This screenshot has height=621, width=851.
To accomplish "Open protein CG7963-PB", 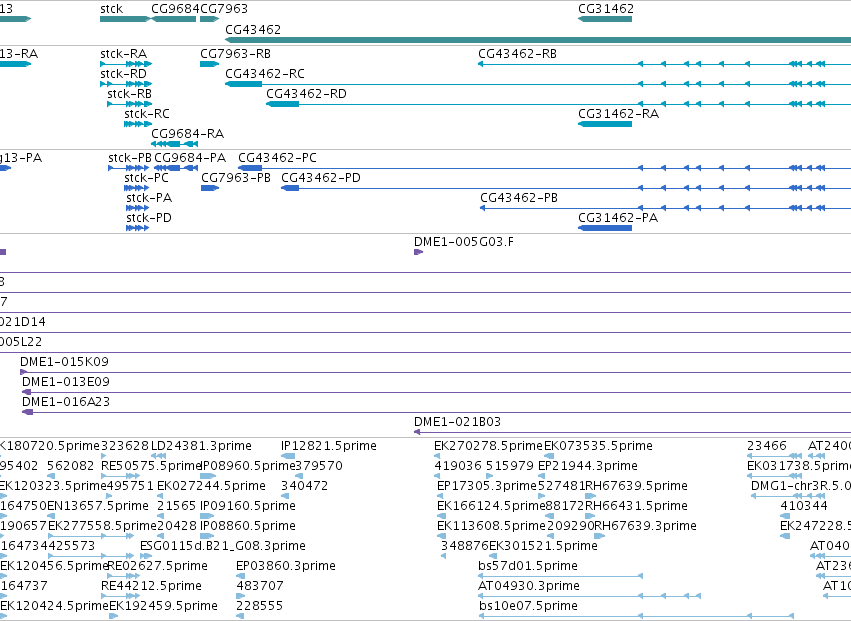I will (236, 178).
